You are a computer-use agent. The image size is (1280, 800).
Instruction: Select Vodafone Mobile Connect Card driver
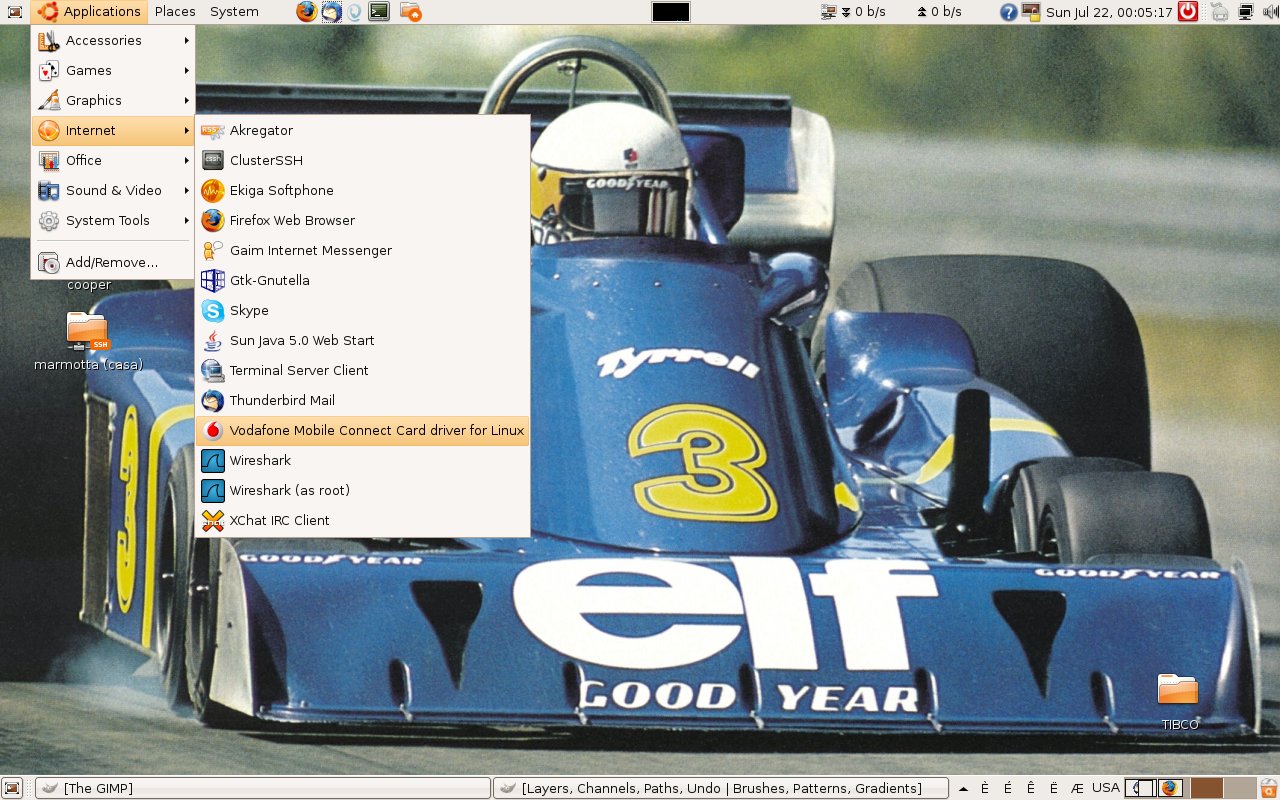coord(362,430)
